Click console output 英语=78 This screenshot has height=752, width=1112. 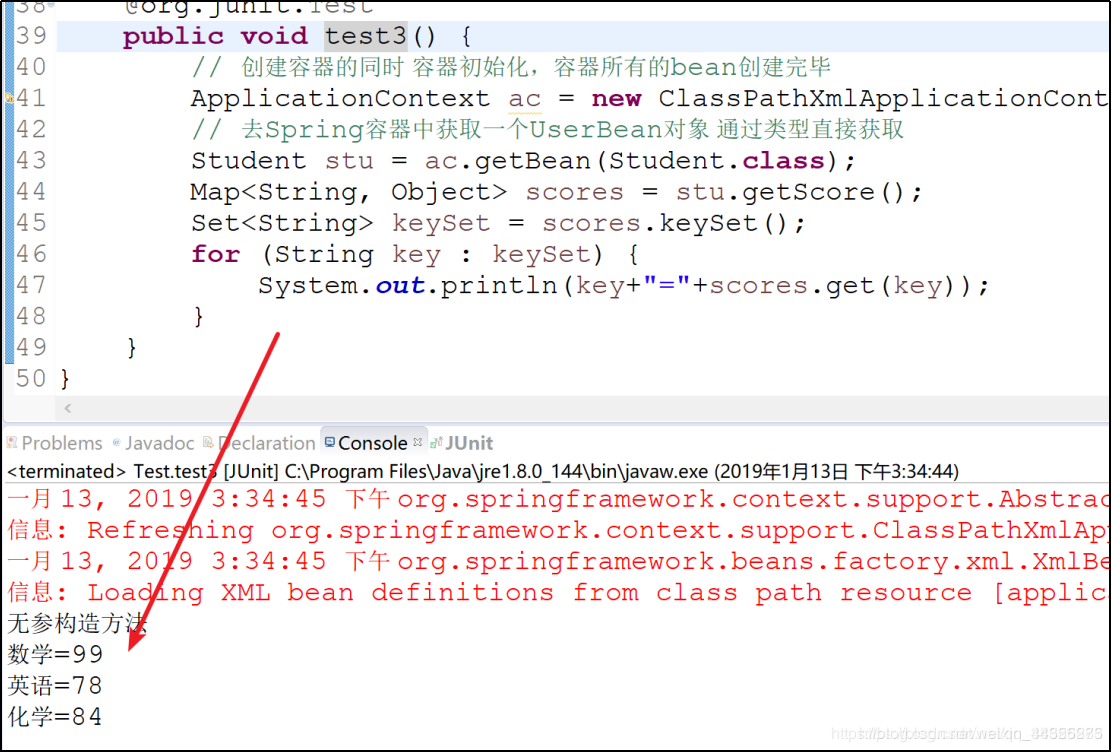55,685
